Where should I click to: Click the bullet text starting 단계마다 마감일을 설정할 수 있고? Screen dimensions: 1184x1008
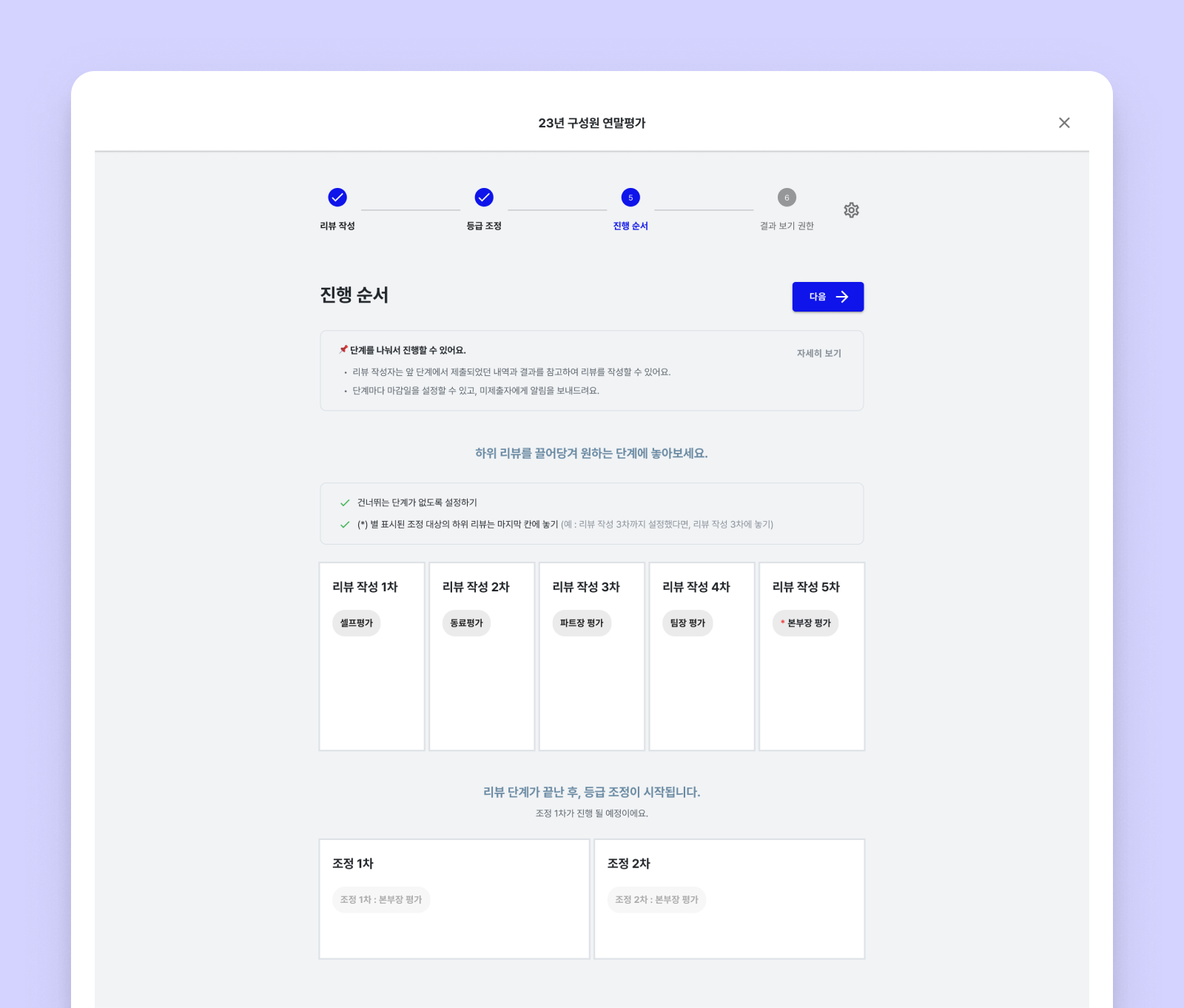476,391
